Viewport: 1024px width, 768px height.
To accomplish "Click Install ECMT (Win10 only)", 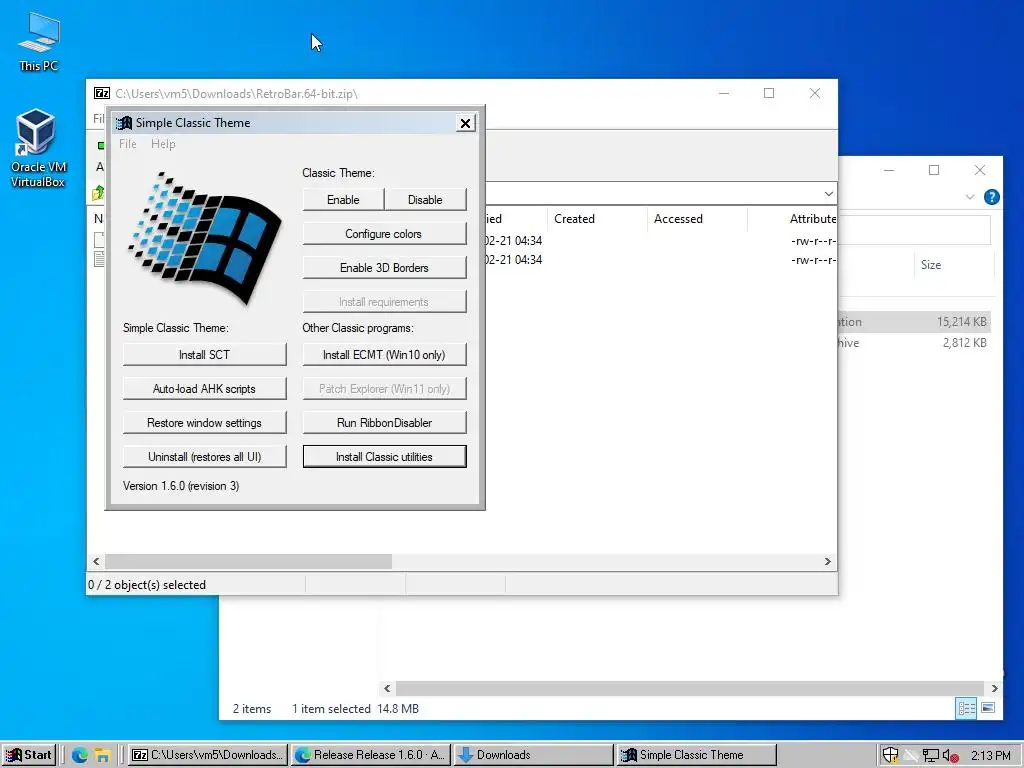I will click(x=384, y=355).
